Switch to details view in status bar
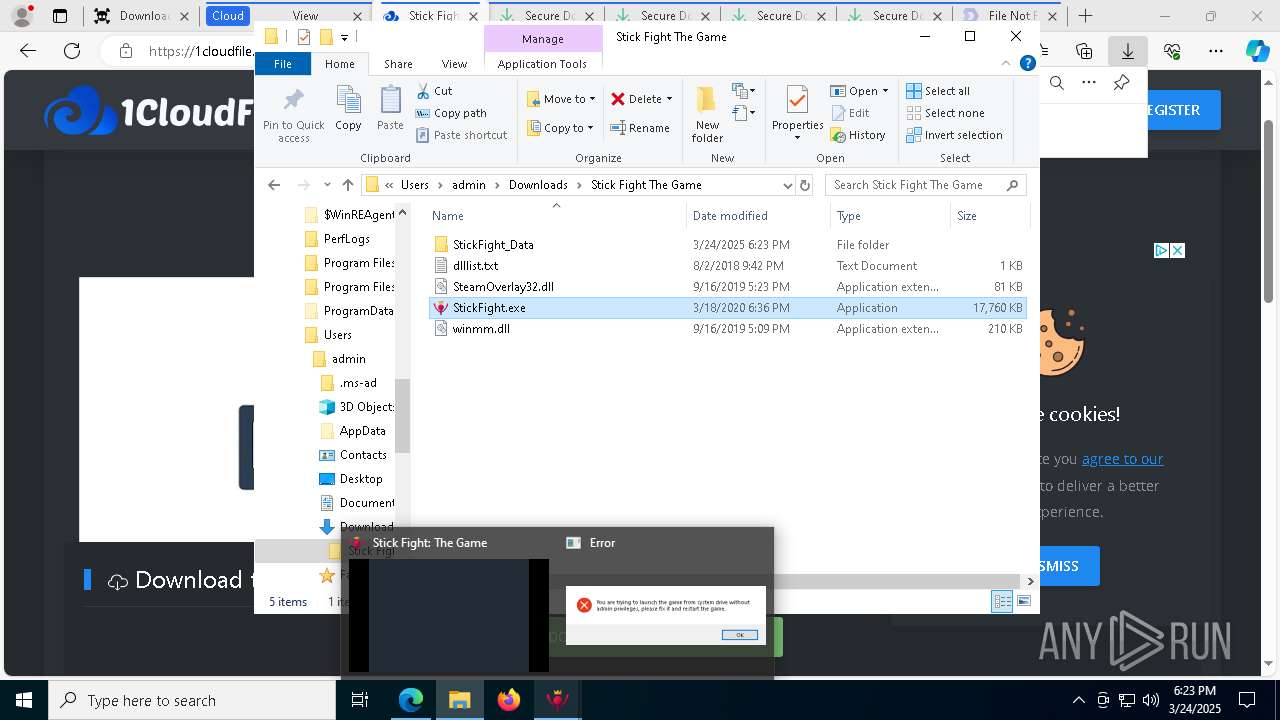 coord(1002,601)
